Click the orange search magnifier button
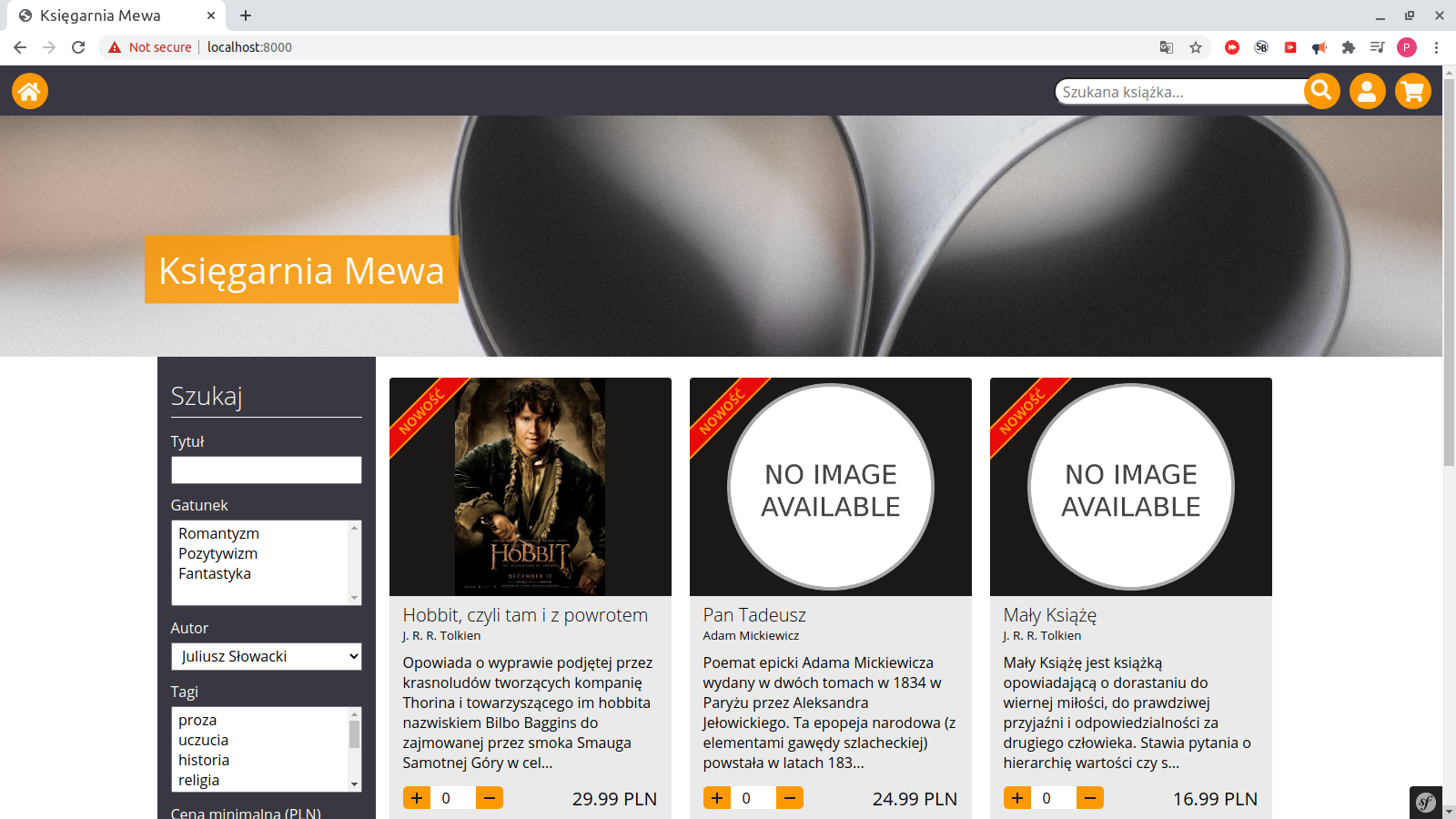Screen dimensions: 1456x819 pyautogui.click(x=1321, y=91)
